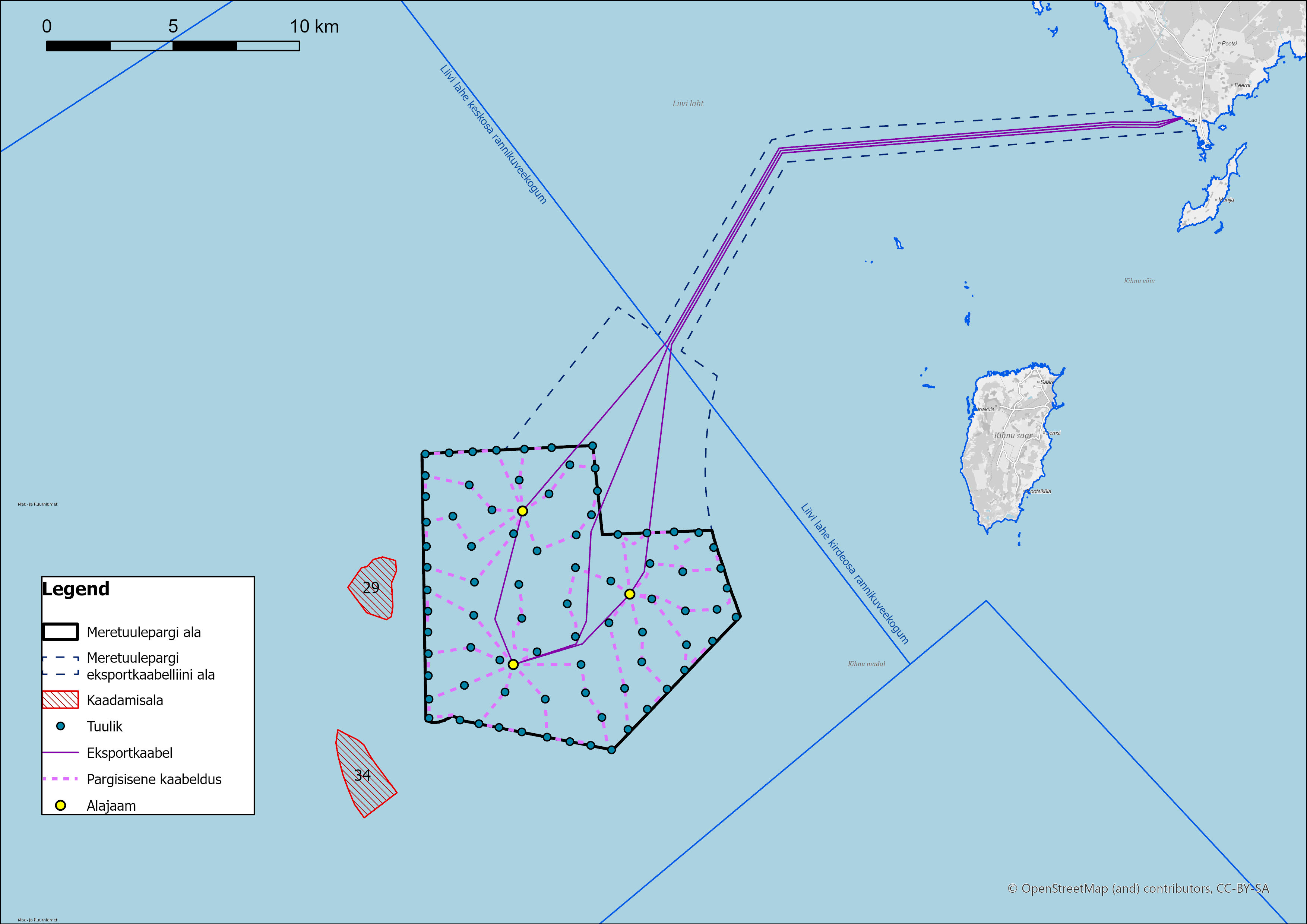Screen dimensions: 1307x924
Task: Click dumping area number 34
Action: [x=363, y=775]
